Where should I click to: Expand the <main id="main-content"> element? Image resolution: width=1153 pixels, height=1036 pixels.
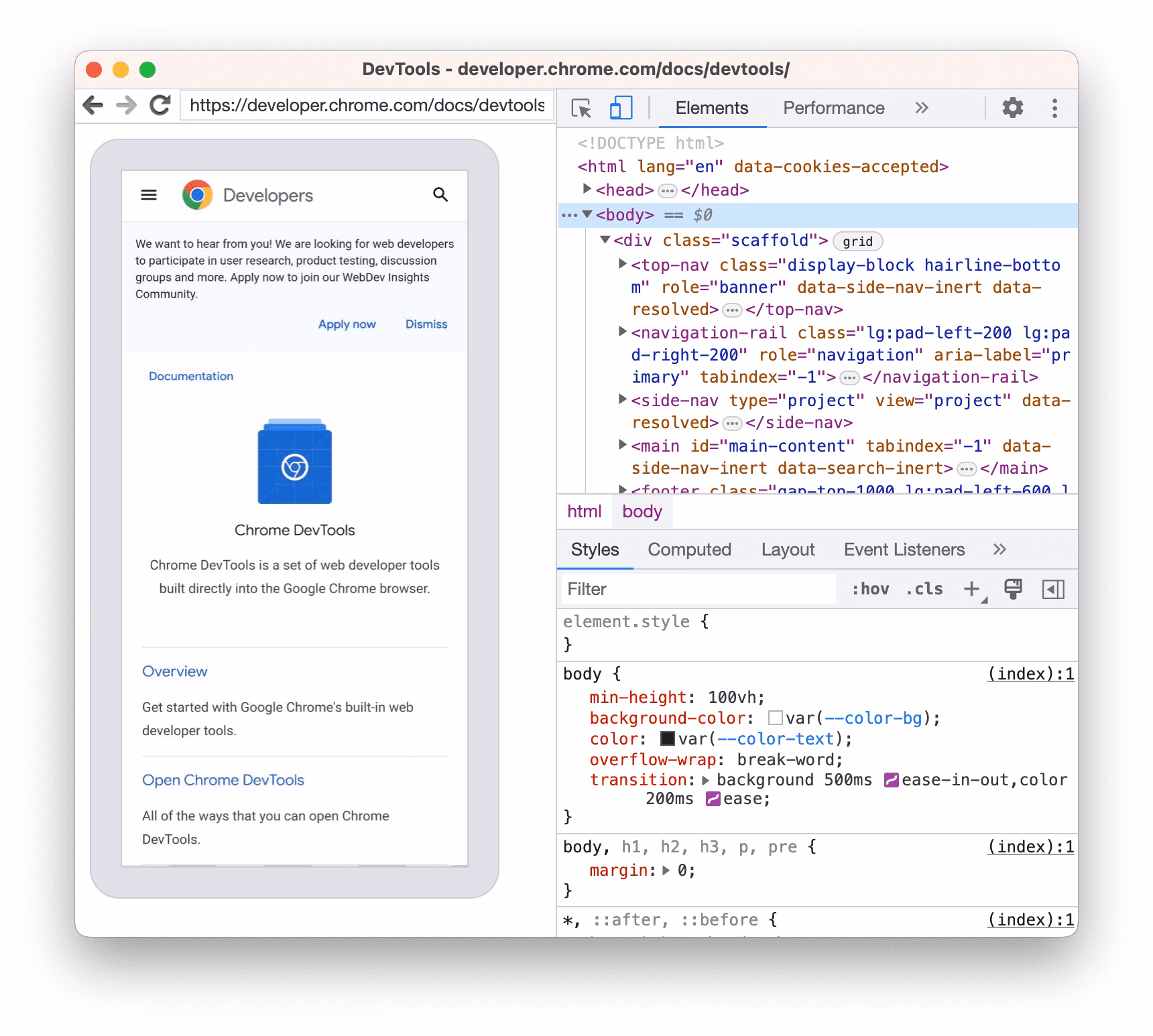[622, 446]
